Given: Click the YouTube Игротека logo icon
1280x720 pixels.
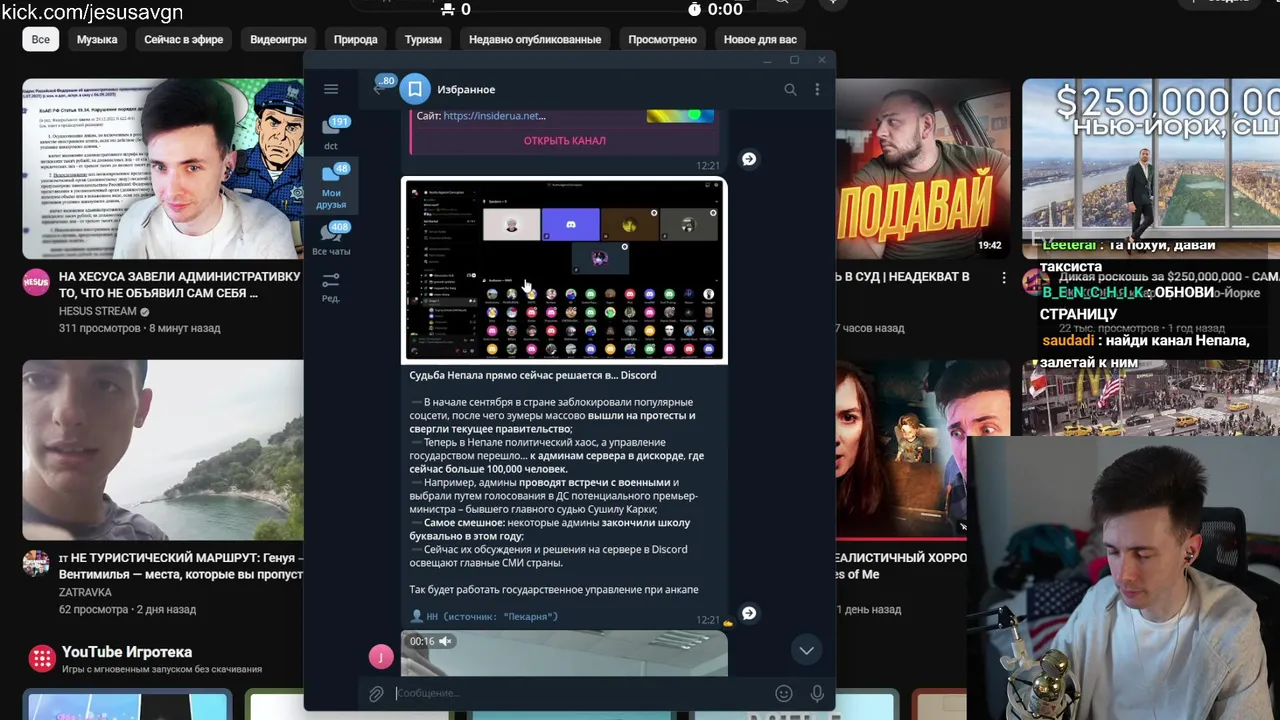Looking at the screenshot, I should click(41, 658).
